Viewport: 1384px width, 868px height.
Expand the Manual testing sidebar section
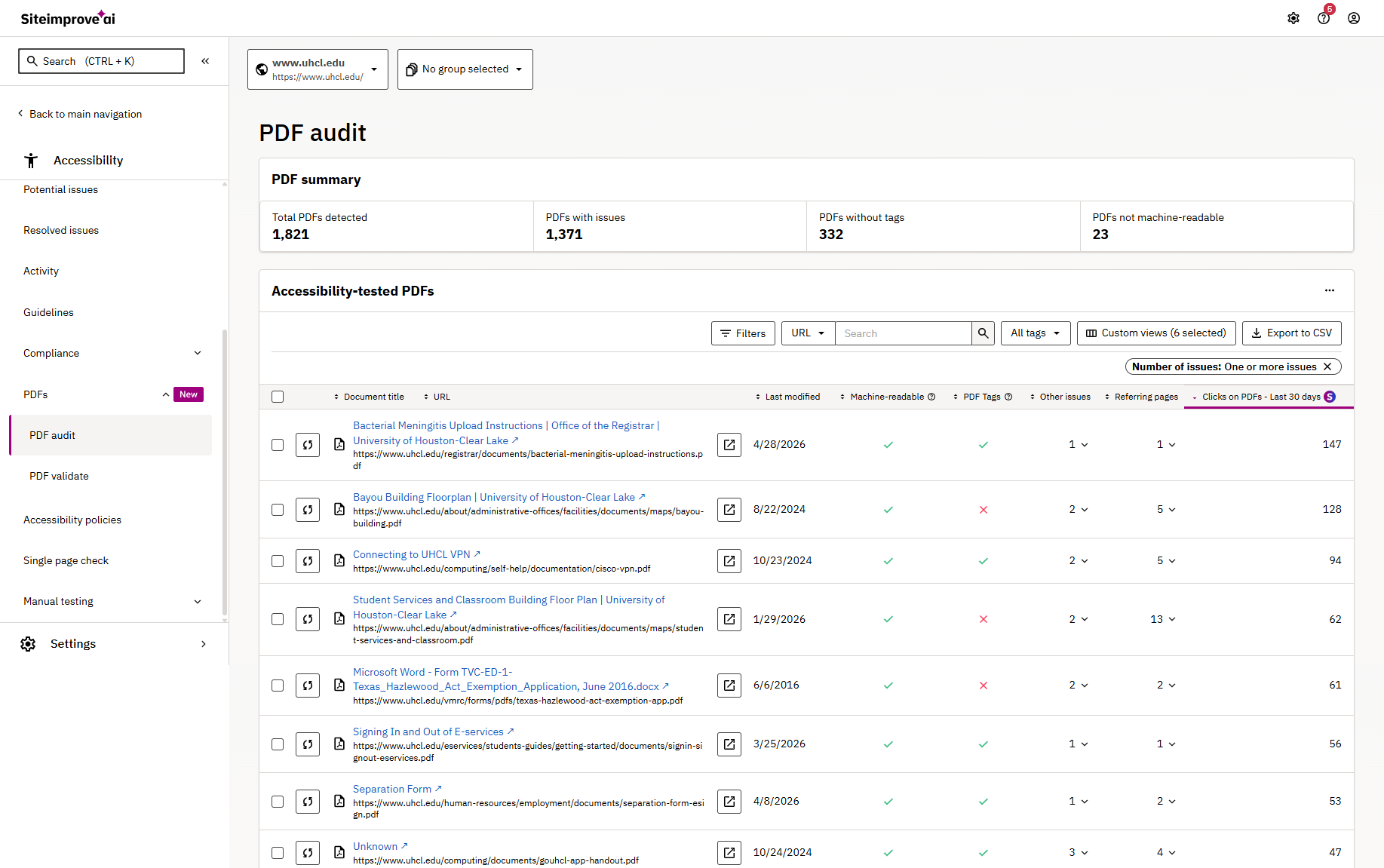(x=198, y=601)
